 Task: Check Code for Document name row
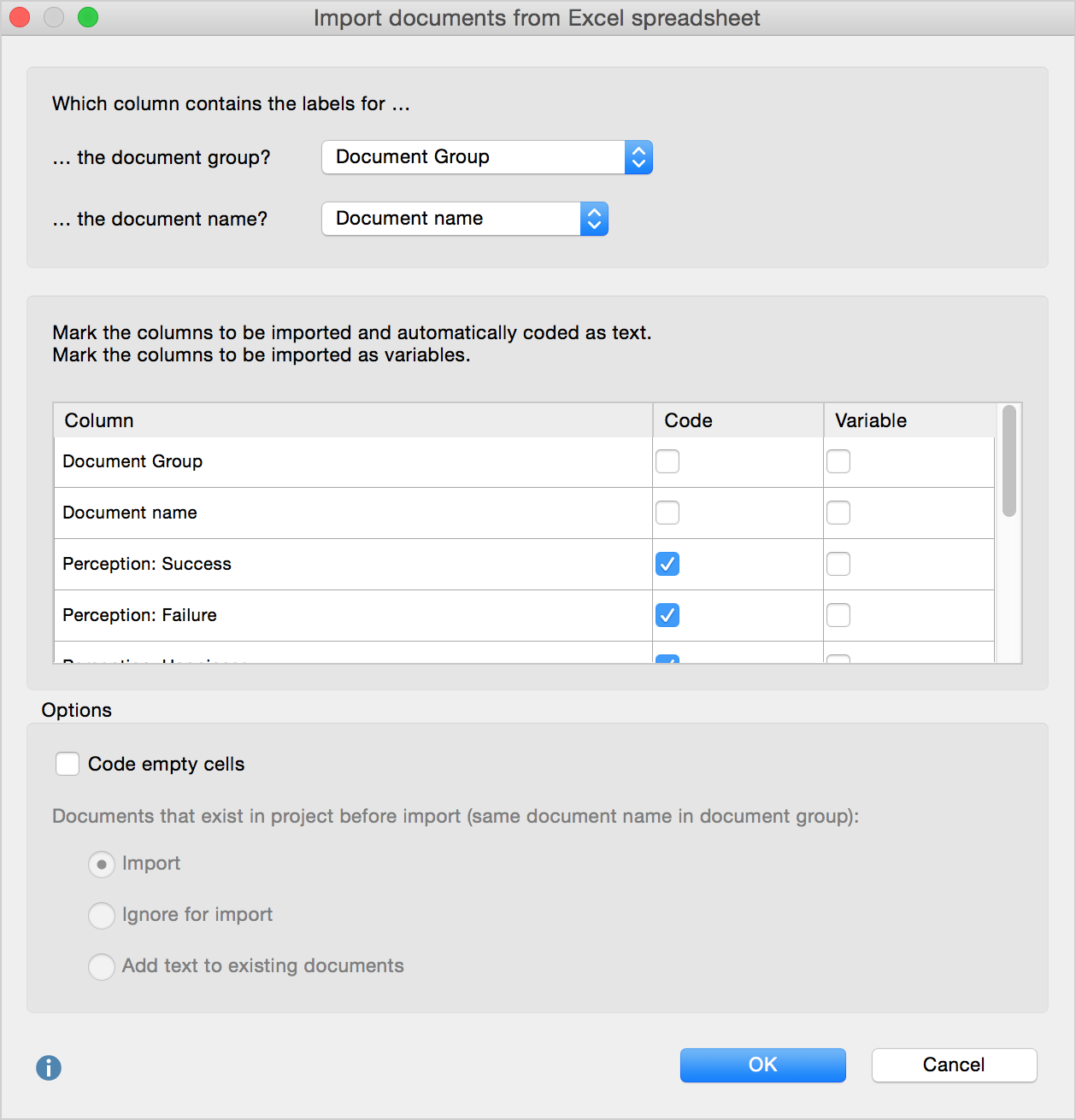tap(667, 513)
